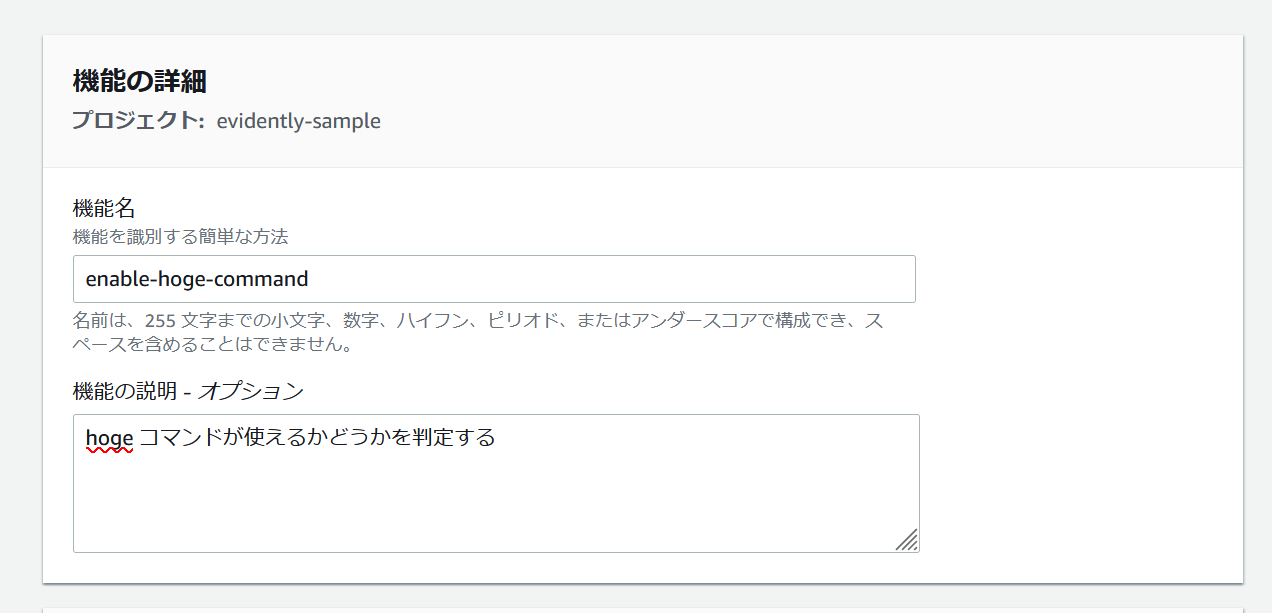Click the bold 255 in the name rules
Screen dimensions: 1272x613
160,321
